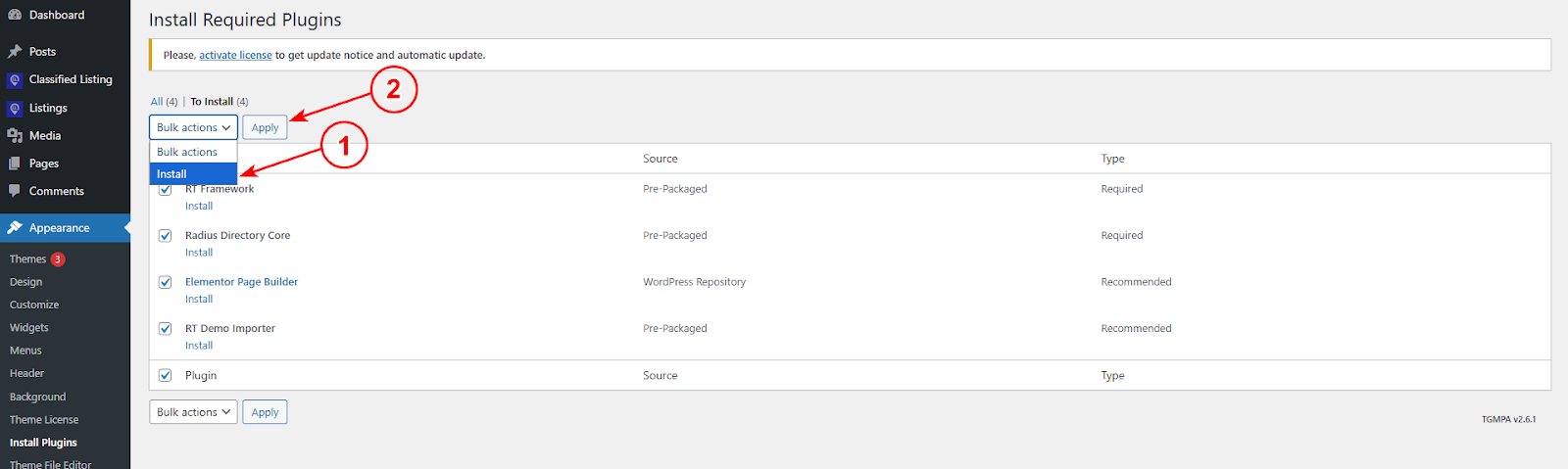The width and height of the screenshot is (1568, 469).
Task: Click Install under Elementor Page Builder
Action: pos(199,299)
